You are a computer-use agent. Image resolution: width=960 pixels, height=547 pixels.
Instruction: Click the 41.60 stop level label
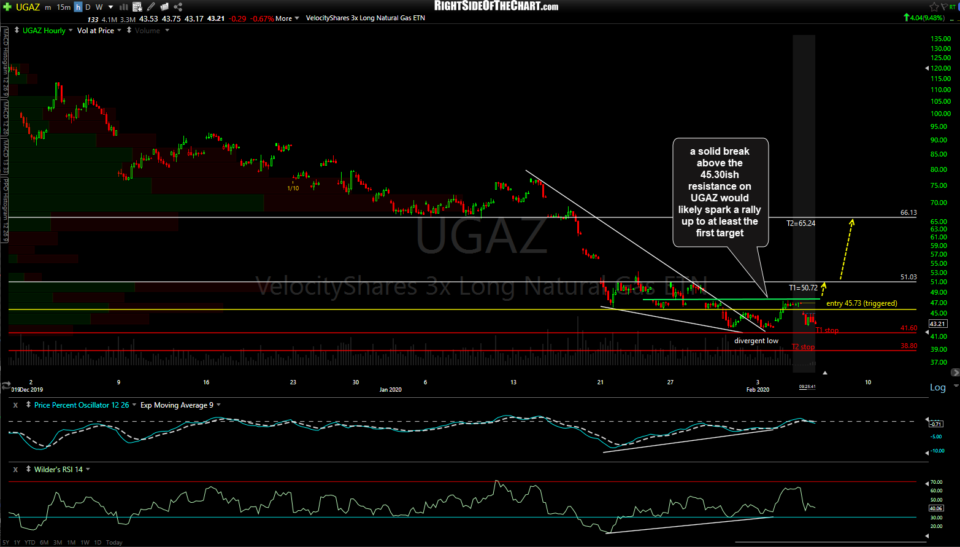coord(909,328)
